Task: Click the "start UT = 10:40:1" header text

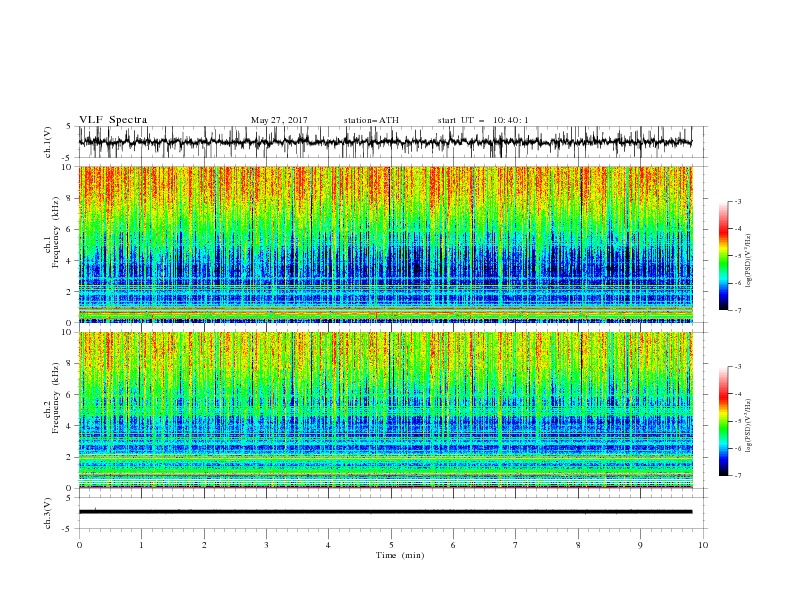Action: tap(483, 120)
